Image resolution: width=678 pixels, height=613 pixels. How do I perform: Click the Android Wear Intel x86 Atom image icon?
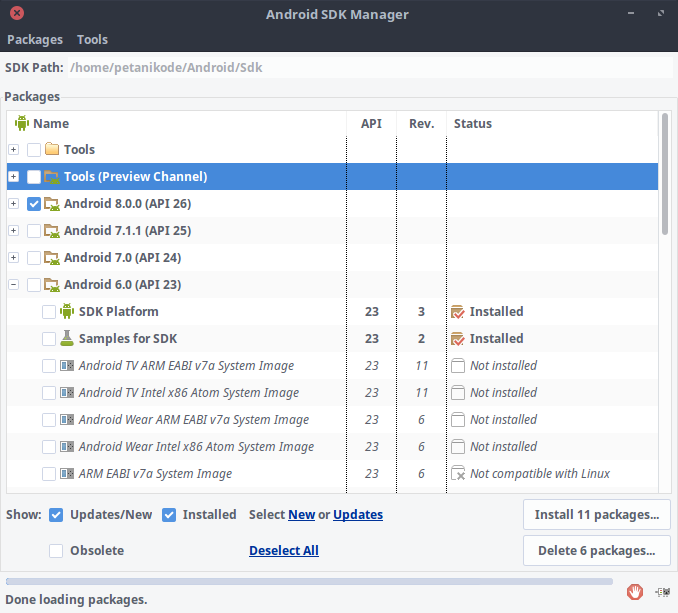tap(67, 447)
